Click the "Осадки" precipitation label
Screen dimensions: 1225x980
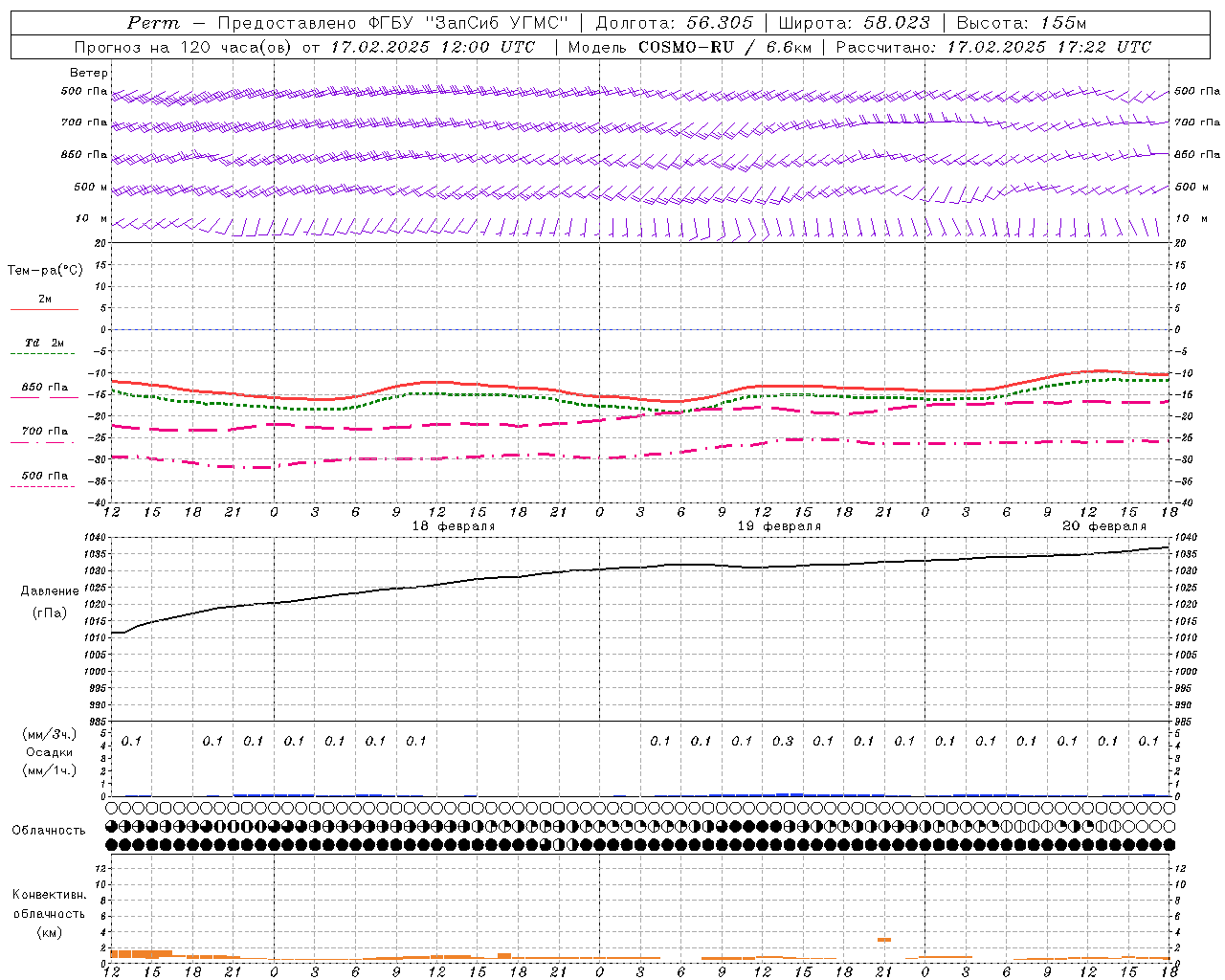(x=50, y=752)
